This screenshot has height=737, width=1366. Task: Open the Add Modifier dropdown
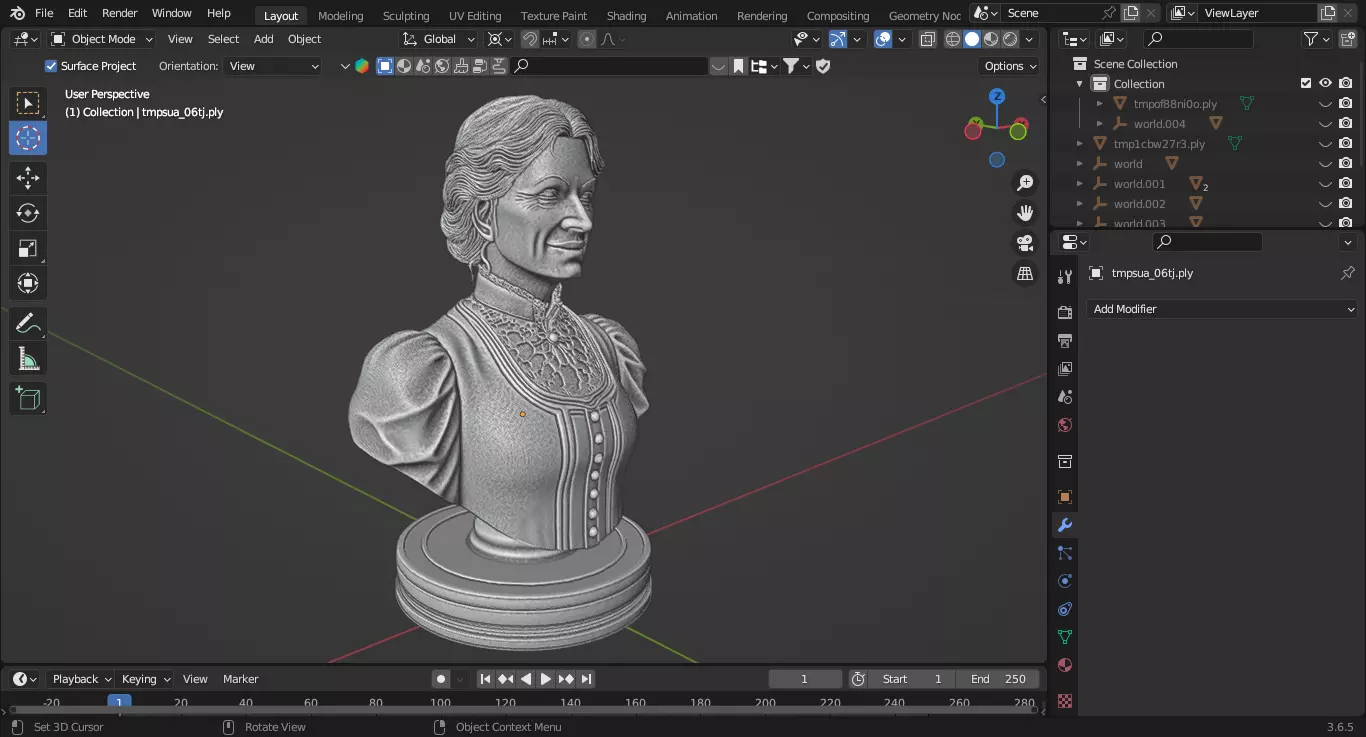pos(1222,309)
